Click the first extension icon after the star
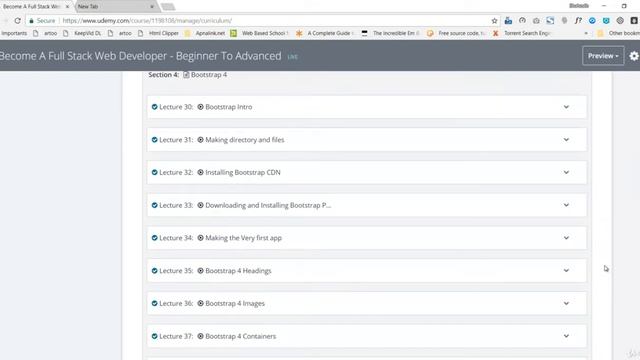This screenshot has height=360, width=640. 508,20
